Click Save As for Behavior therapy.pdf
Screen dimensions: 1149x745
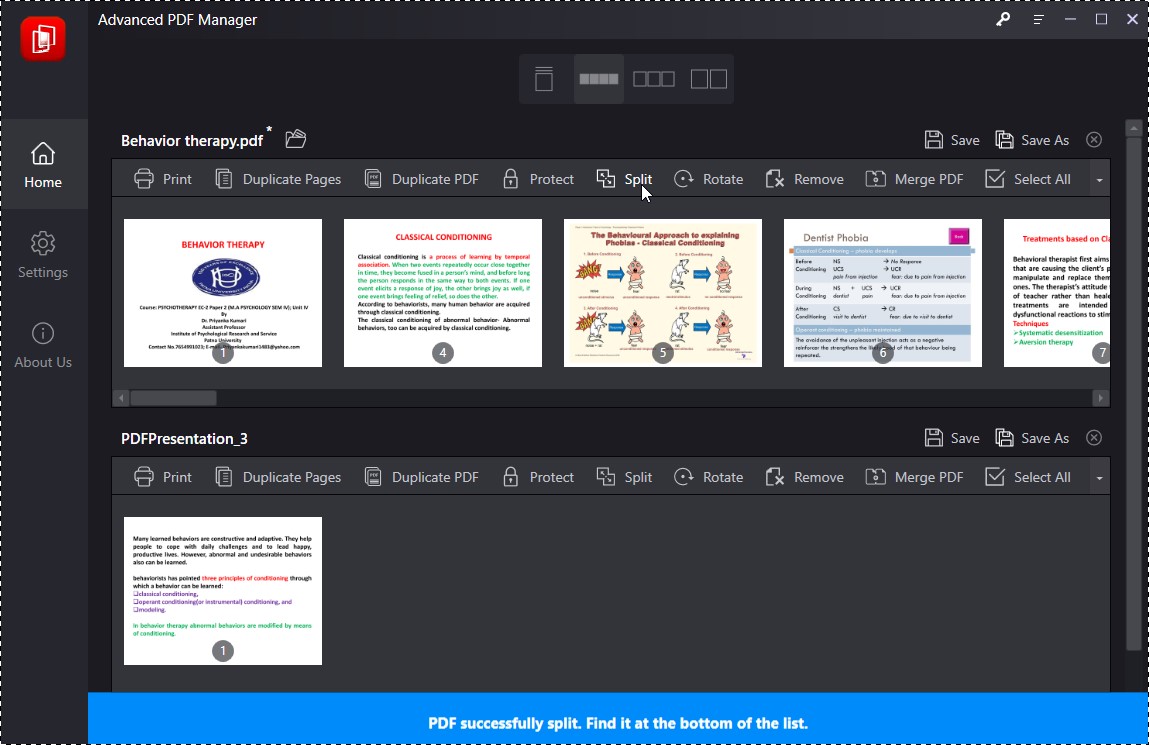click(x=1032, y=139)
